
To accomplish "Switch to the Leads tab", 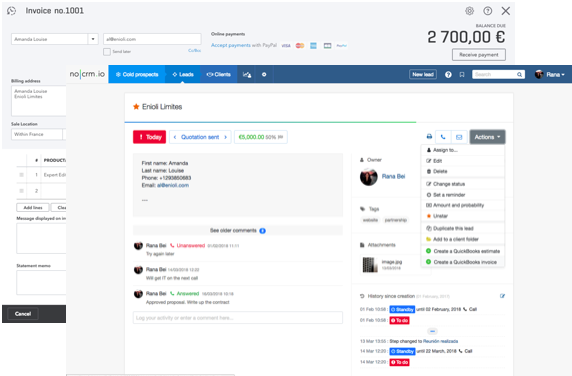I will coord(183,74).
